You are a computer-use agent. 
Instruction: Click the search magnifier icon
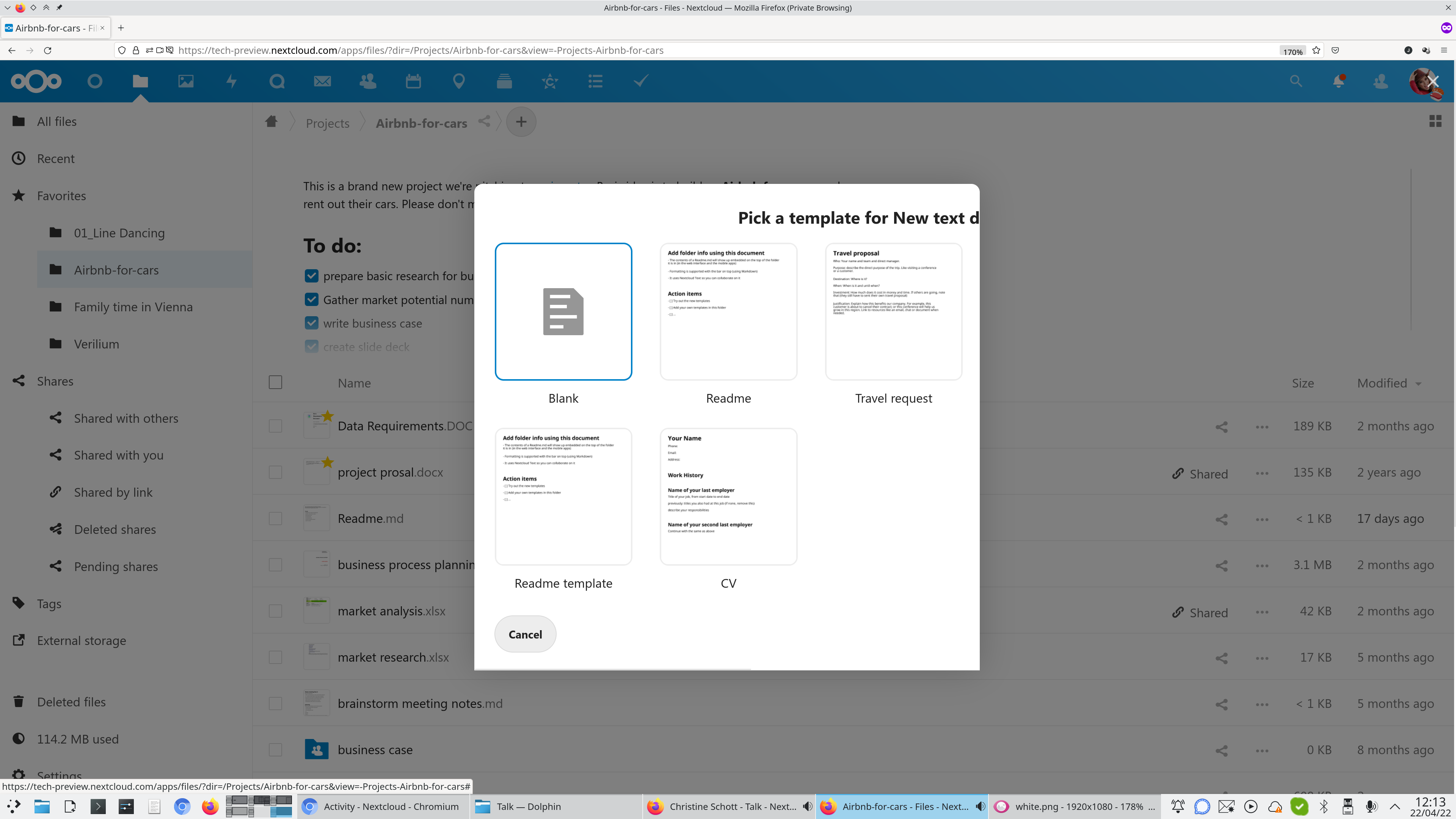1296,82
